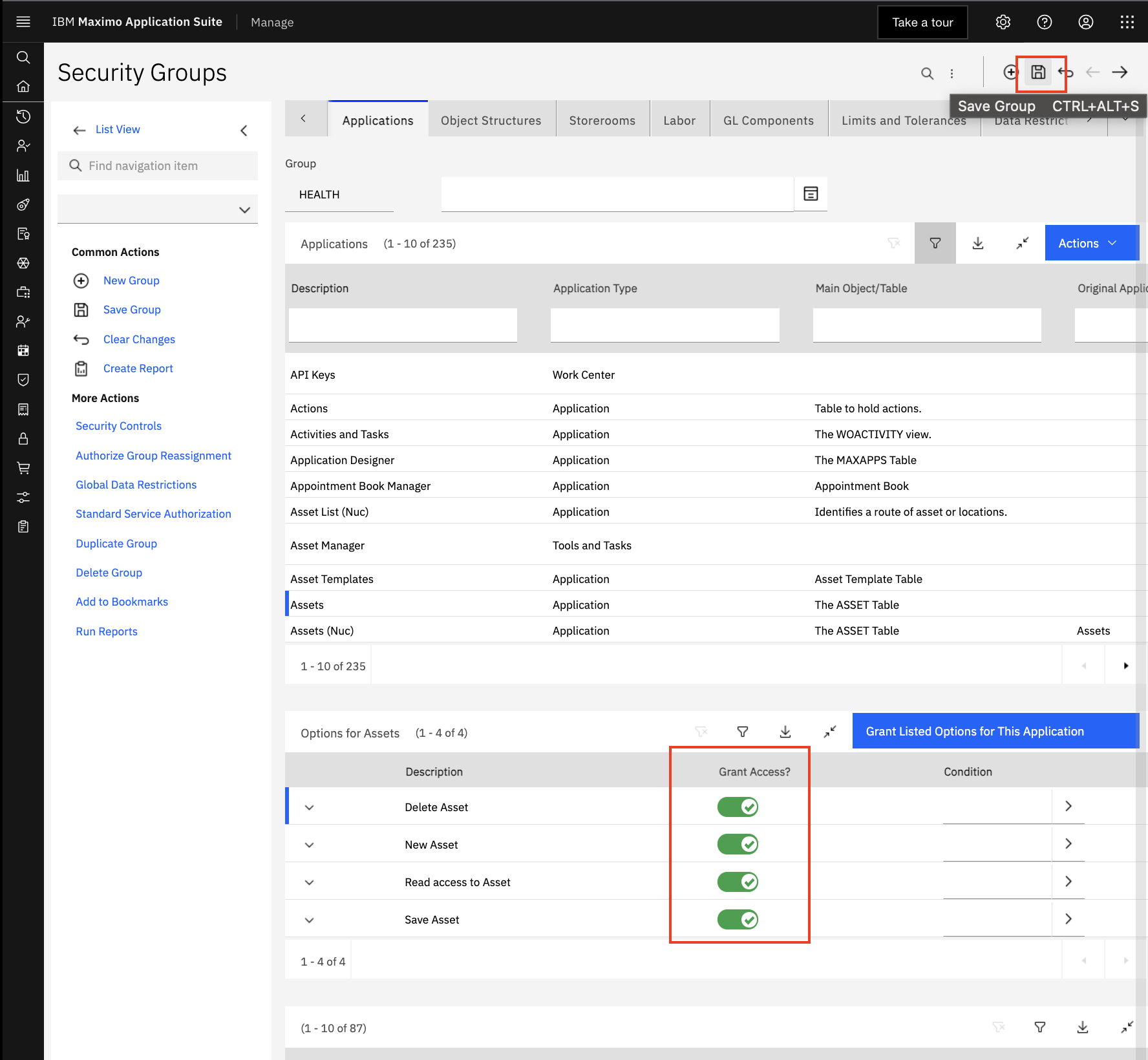This screenshot has width=1148, height=1060.
Task: Toggle the filter icon in Applications table
Action: [x=935, y=243]
